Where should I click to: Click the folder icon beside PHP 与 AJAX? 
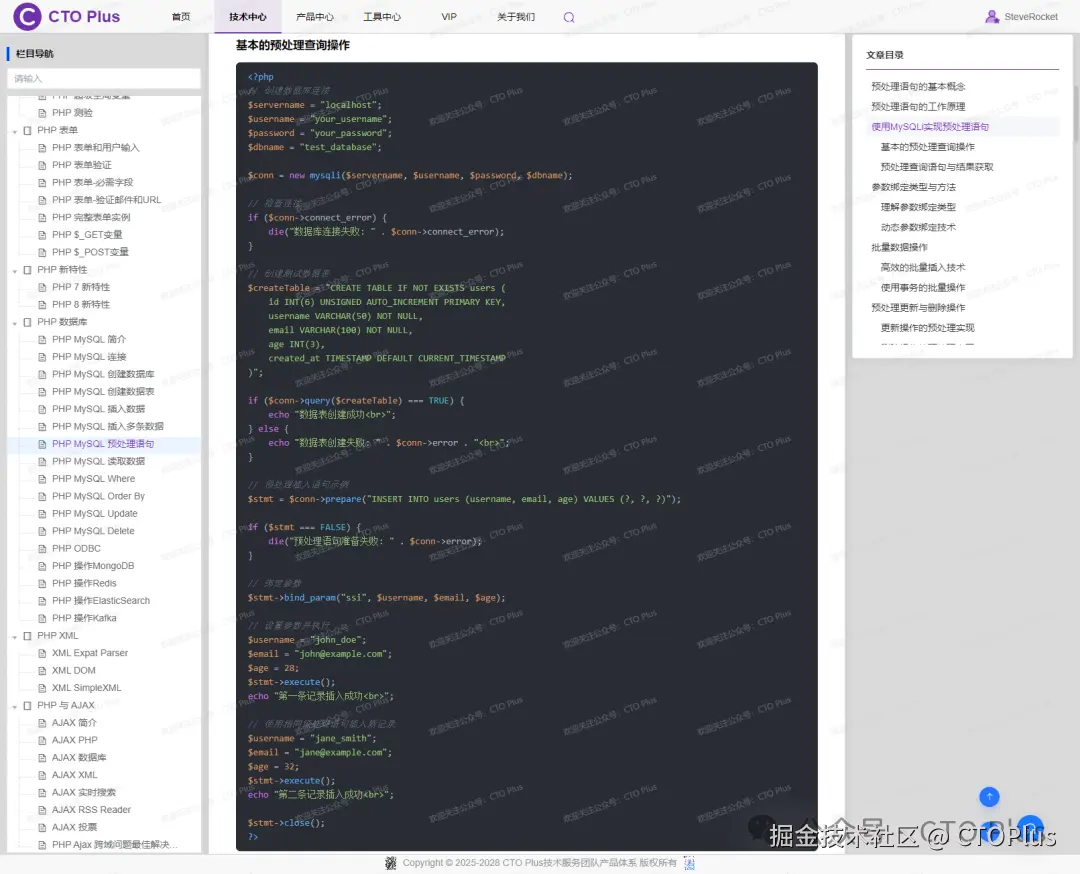click(x=28, y=705)
